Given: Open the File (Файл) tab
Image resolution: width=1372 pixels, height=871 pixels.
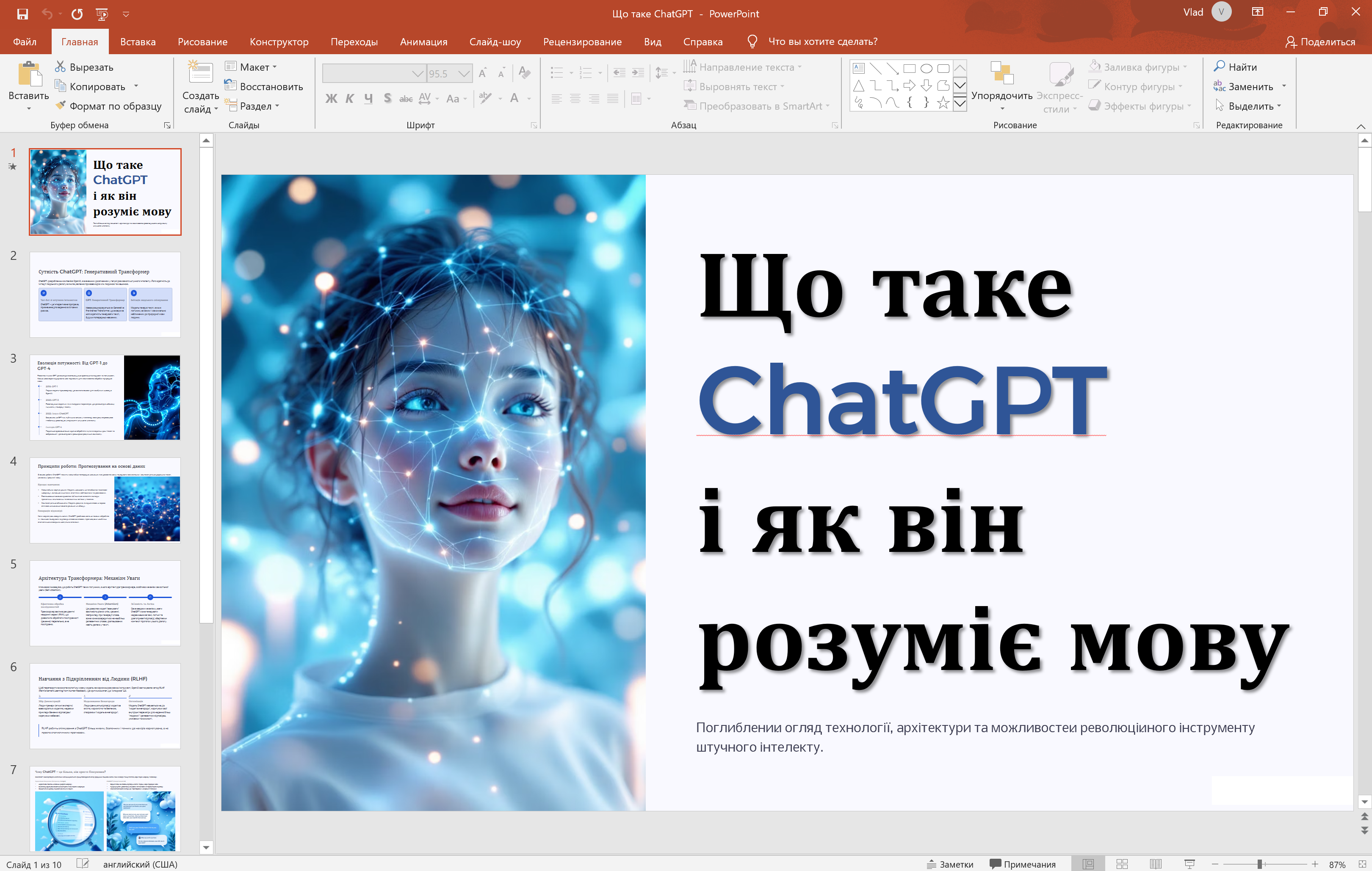Looking at the screenshot, I should click(x=25, y=41).
